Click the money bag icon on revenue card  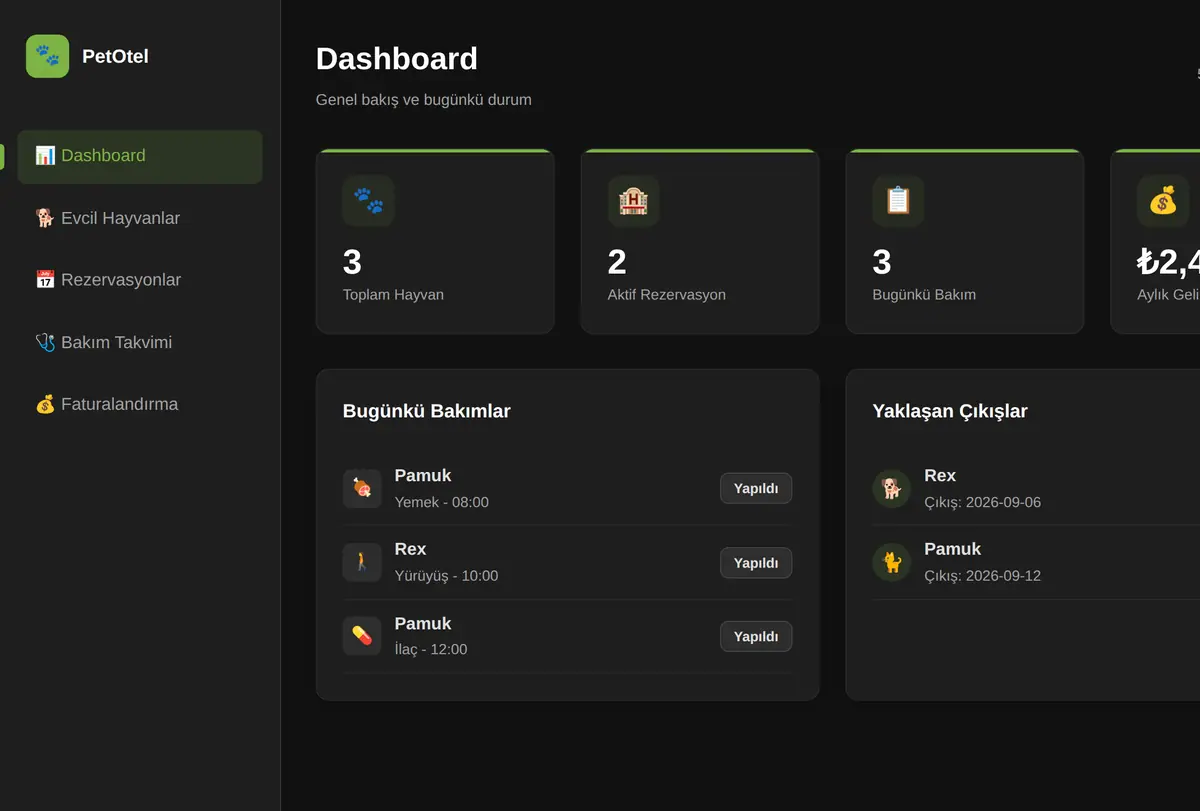click(x=1163, y=201)
